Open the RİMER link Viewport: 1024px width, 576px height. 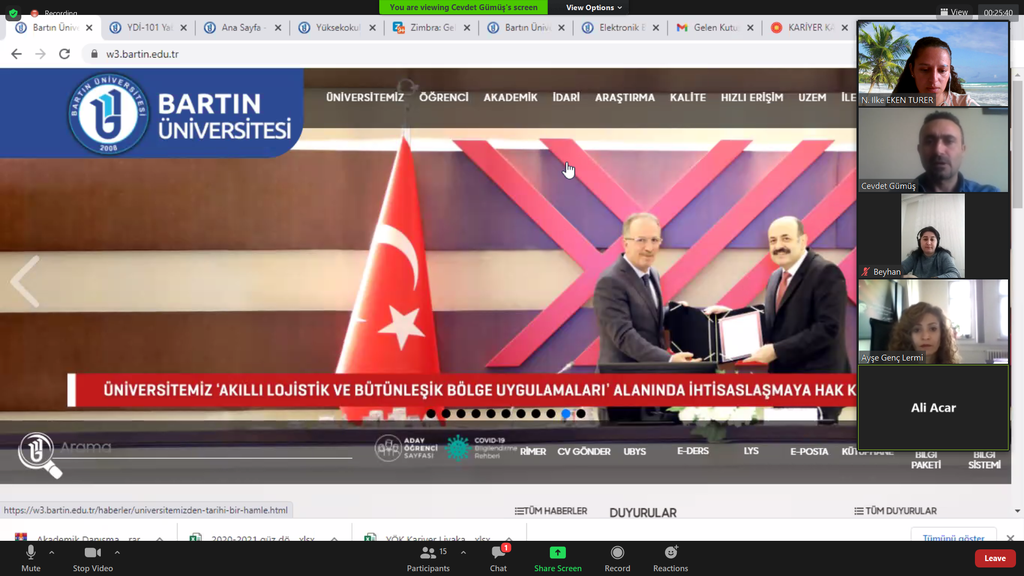click(x=533, y=451)
